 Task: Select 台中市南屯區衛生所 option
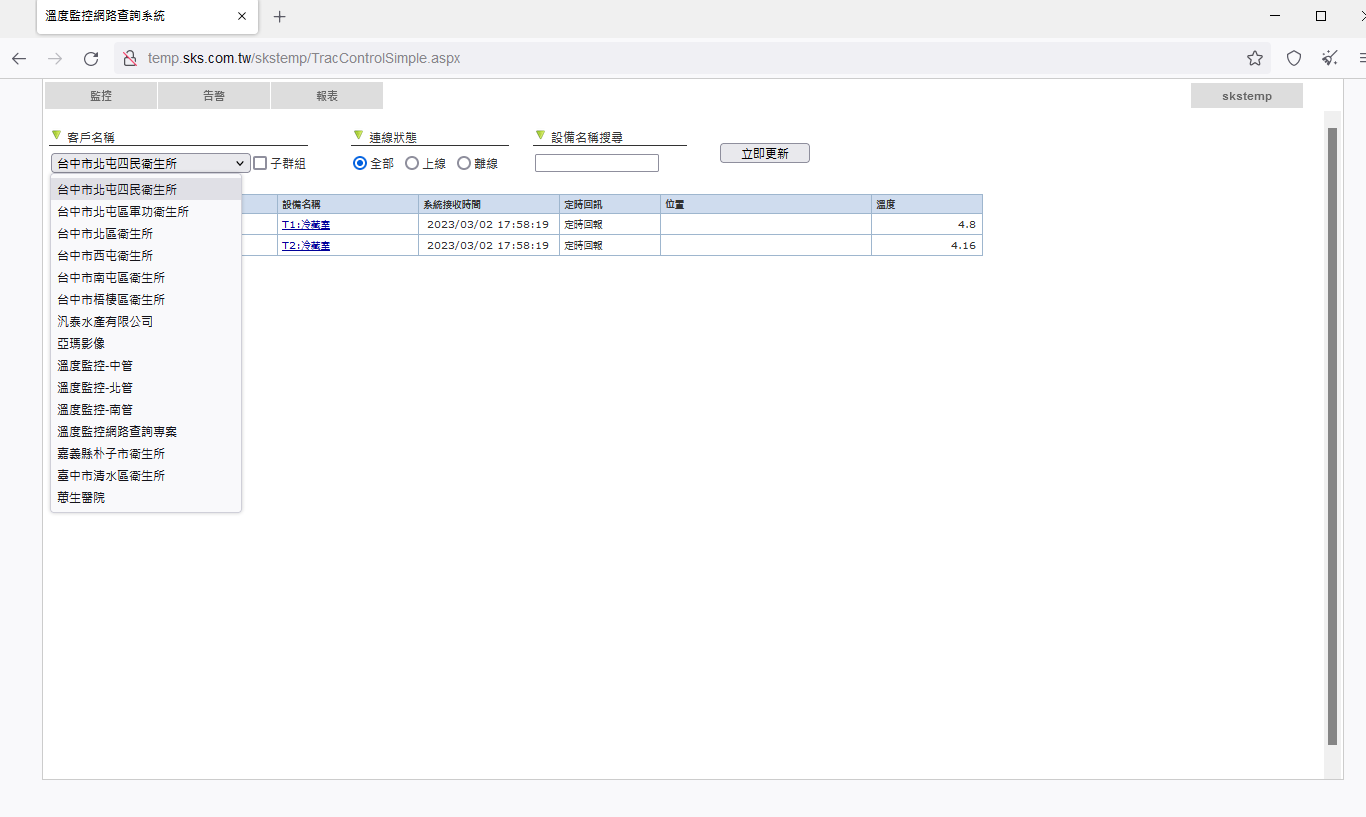[146, 278]
